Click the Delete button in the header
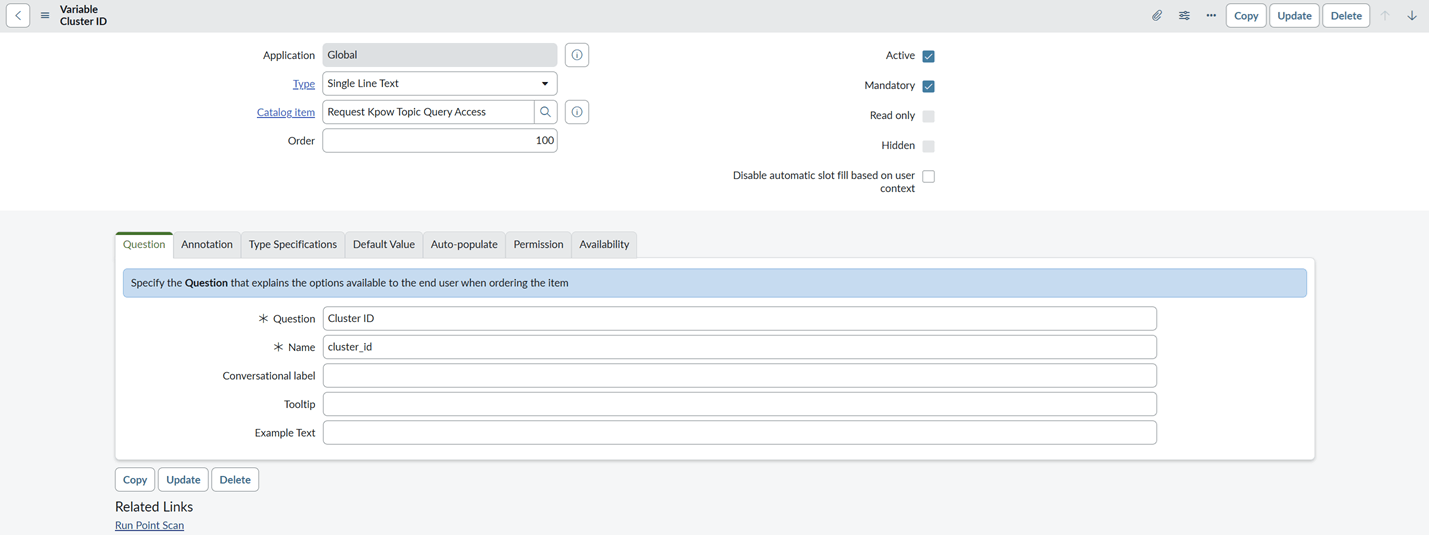Viewport: 1429px width, 535px height. (x=1346, y=16)
